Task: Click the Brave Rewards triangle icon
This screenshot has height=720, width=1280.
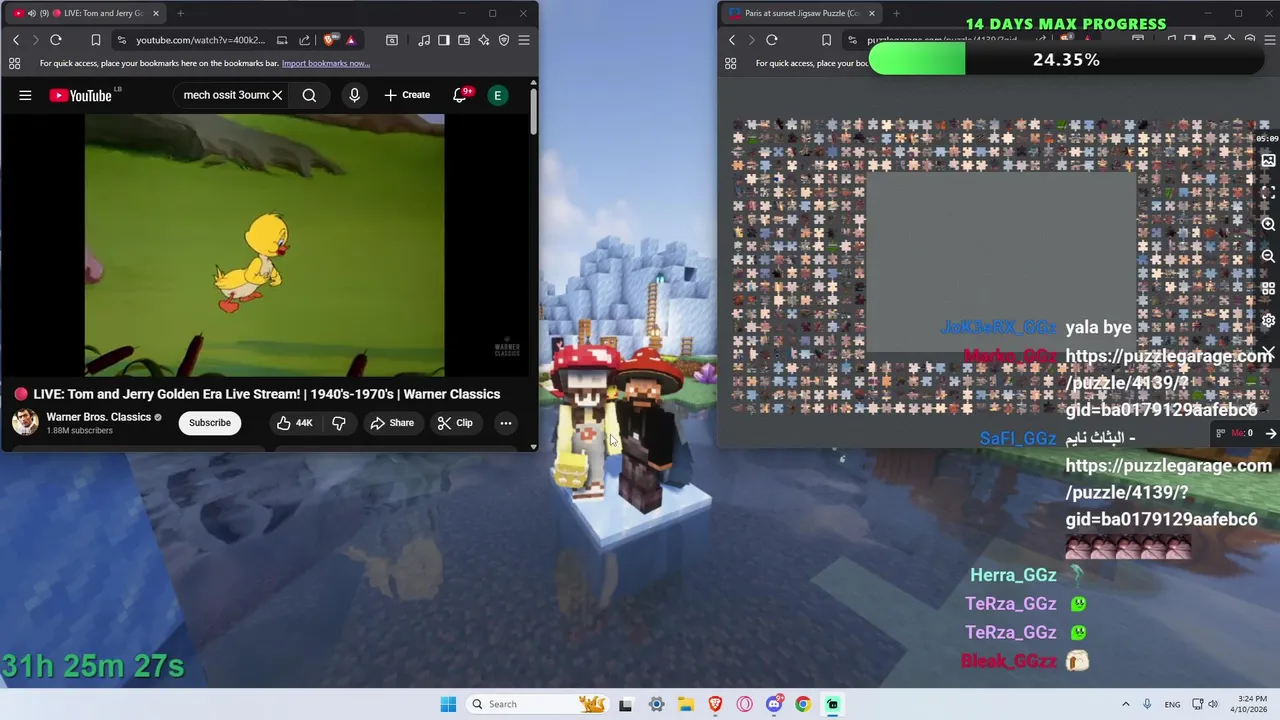Action: point(350,40)
